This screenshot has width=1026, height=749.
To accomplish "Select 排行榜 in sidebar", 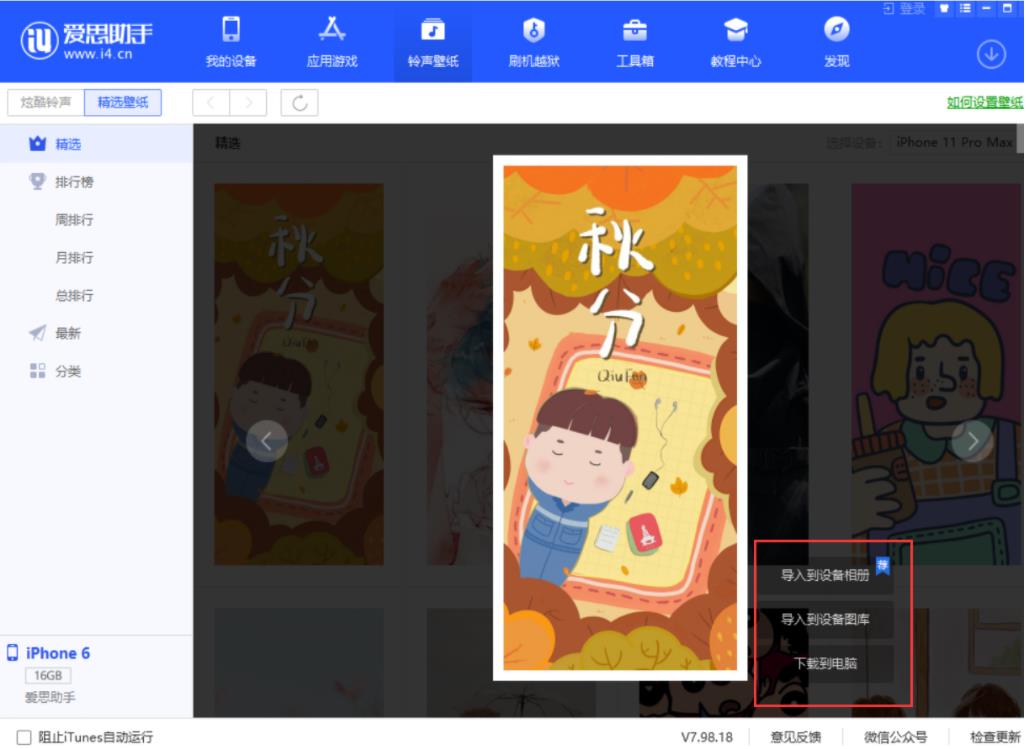I will click(74, 182).
